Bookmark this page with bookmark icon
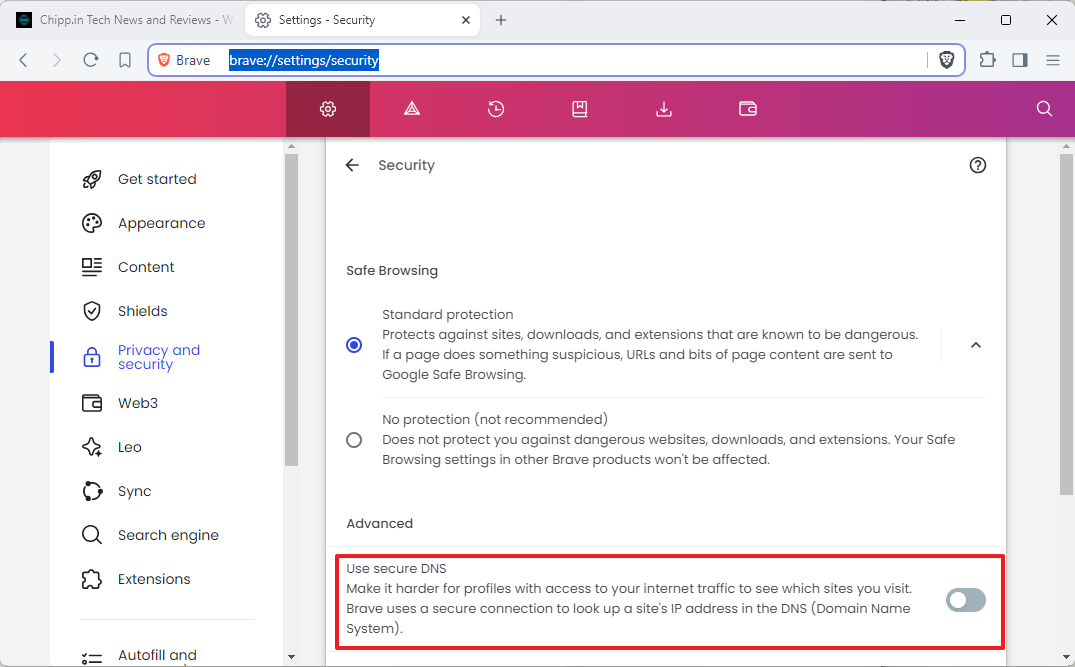The width and height of the screenshot is (1075, 667). point(125,60)
